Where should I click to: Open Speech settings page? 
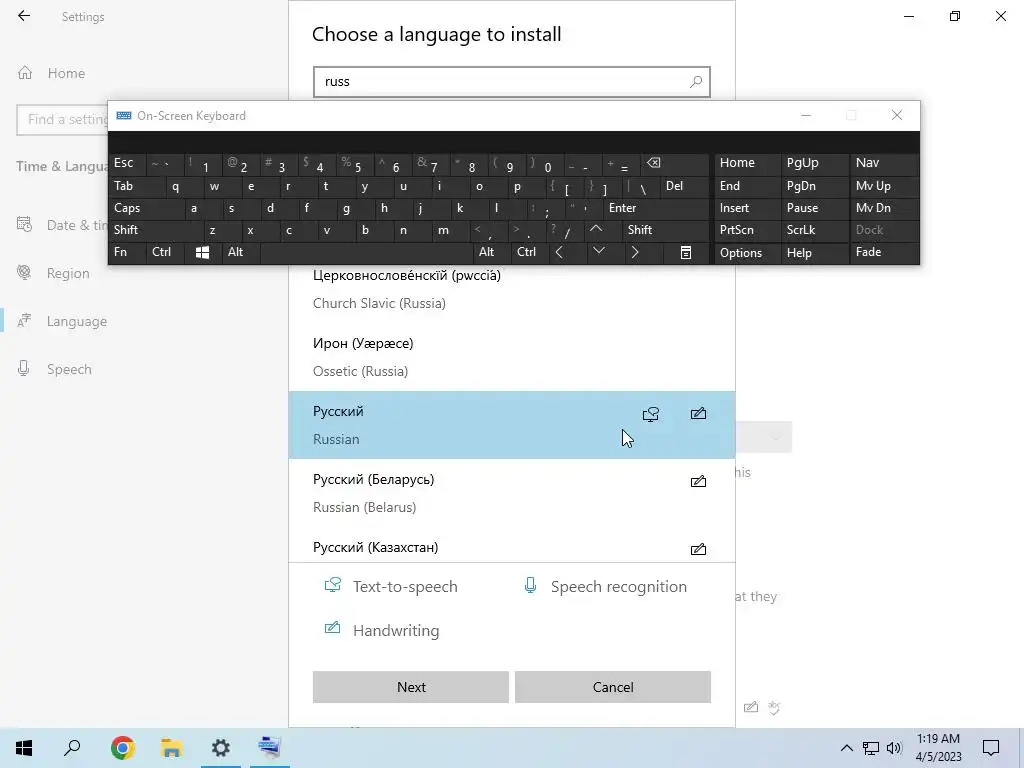(55, 370)
